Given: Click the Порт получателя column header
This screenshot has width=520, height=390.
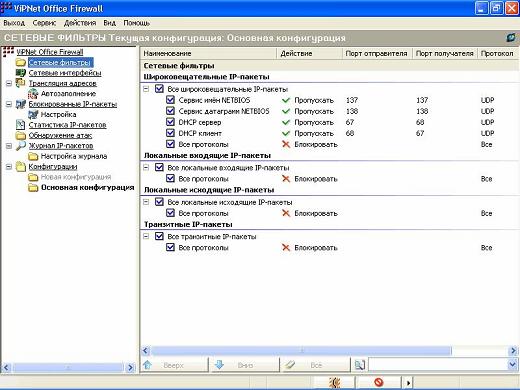Looking at the screenshot, I should (x=445, y=53).
